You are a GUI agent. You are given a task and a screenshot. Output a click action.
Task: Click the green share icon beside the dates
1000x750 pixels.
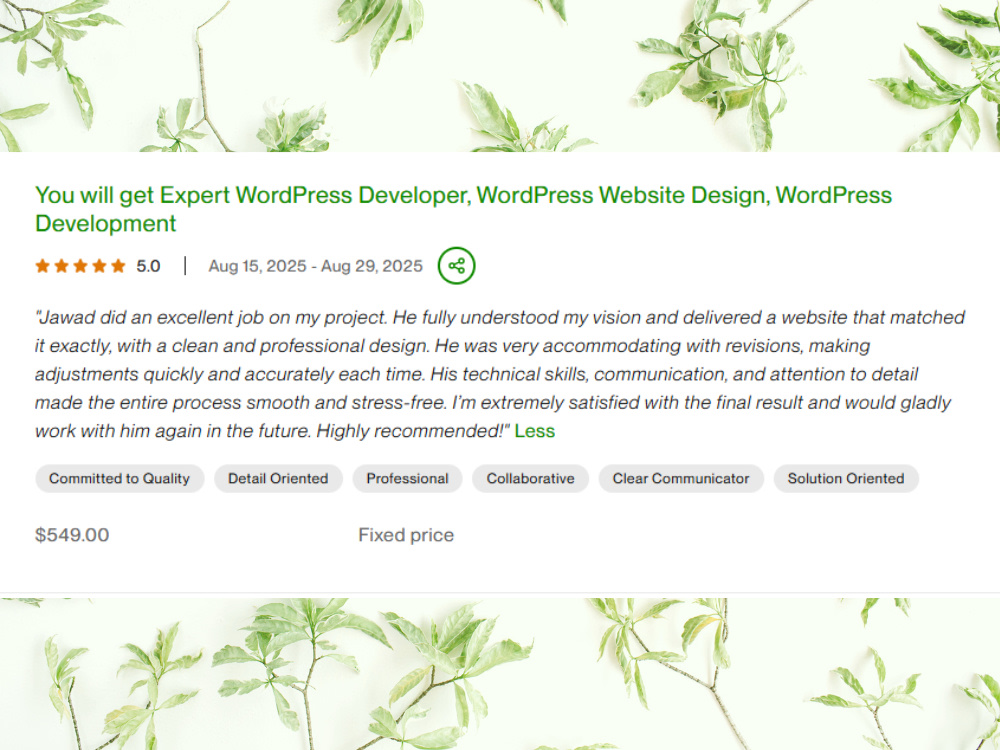pyautogui.click(x=456, y=265)
